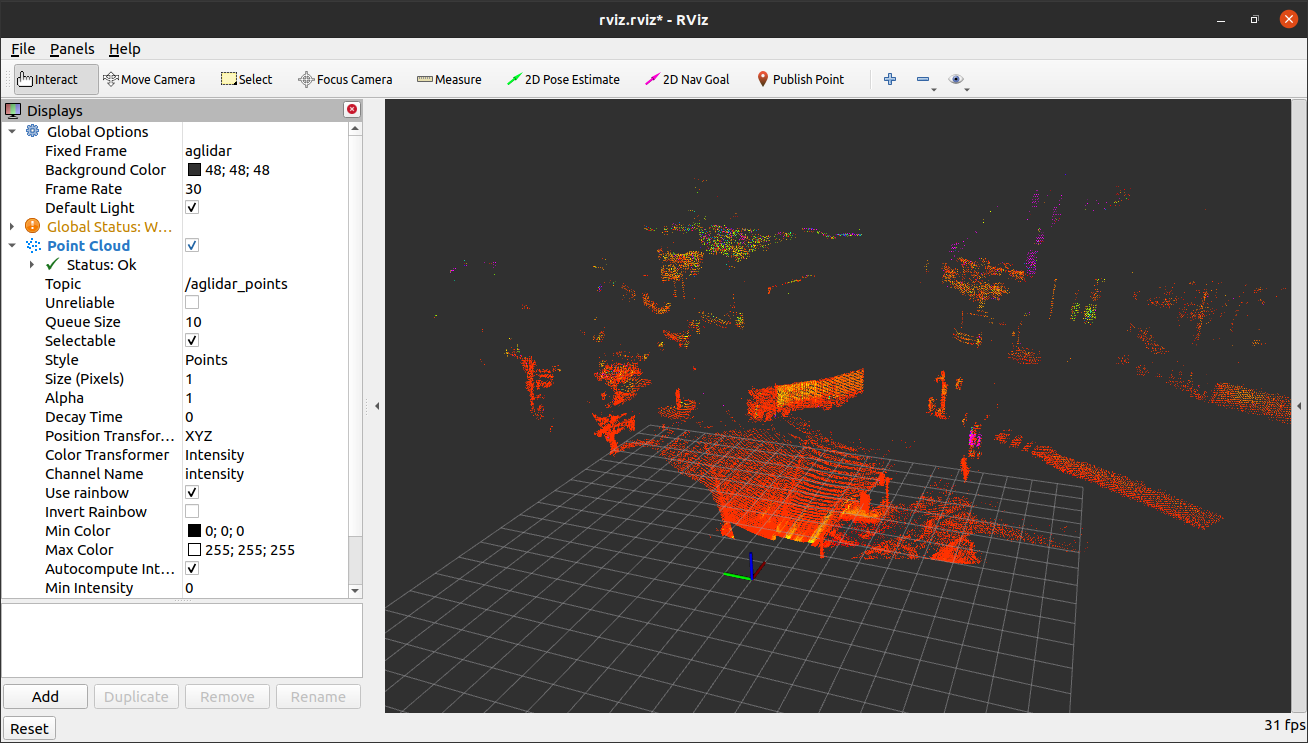Switch to the Measure tool
The image size is (1308, 743).
coord(448,78)
